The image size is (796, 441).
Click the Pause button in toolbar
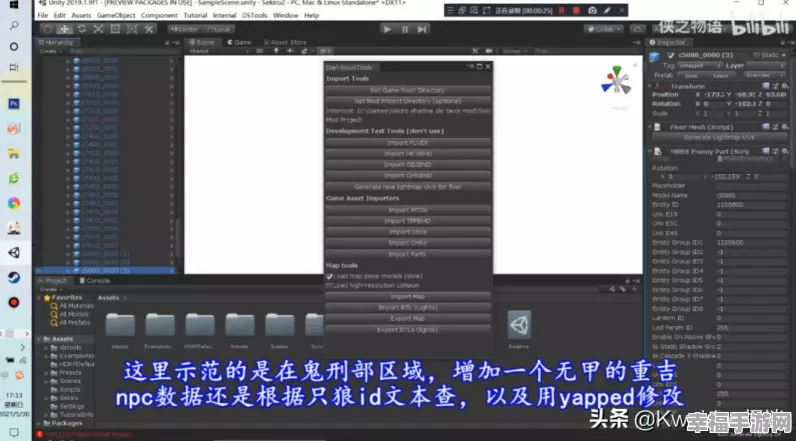coord(405,29)
